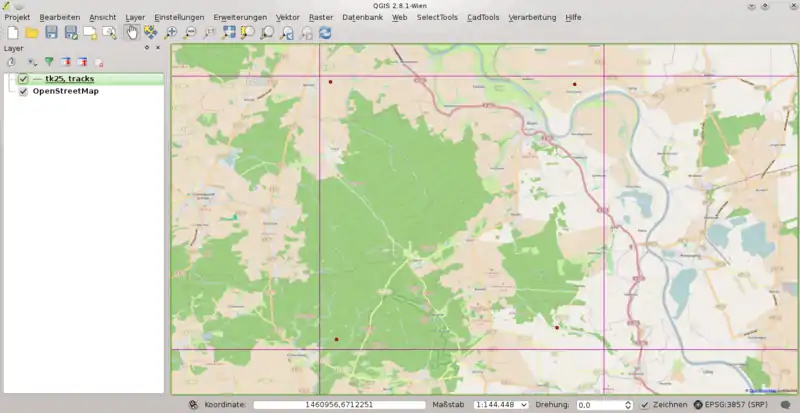The image size is (800, 413).
Task: Toggle the Zeichnen render checkbox
Action: pyautogui.click(x=645, y=405)
